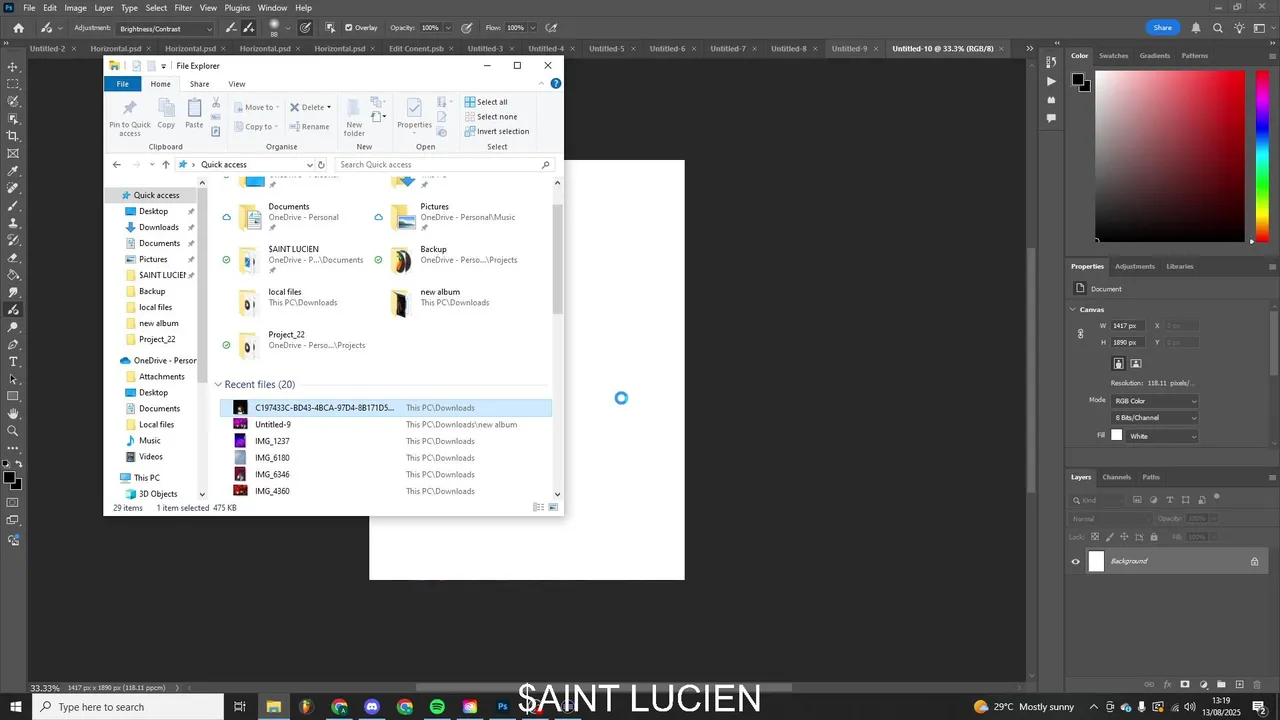Set canvas to landscape orientation
The image size is (1280, 720).
tap(1136, 364)
